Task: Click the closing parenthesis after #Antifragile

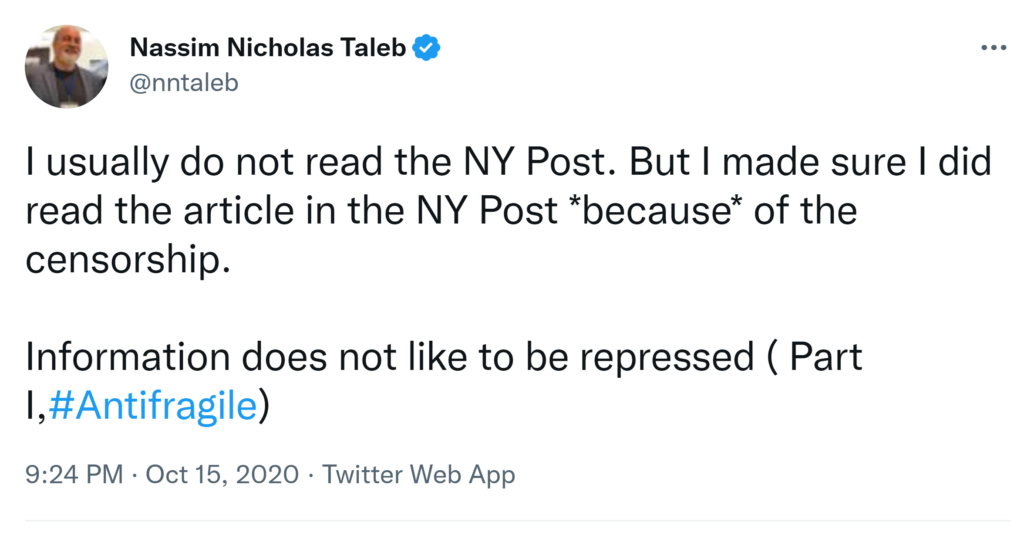Action: click(x=264, y=408)
